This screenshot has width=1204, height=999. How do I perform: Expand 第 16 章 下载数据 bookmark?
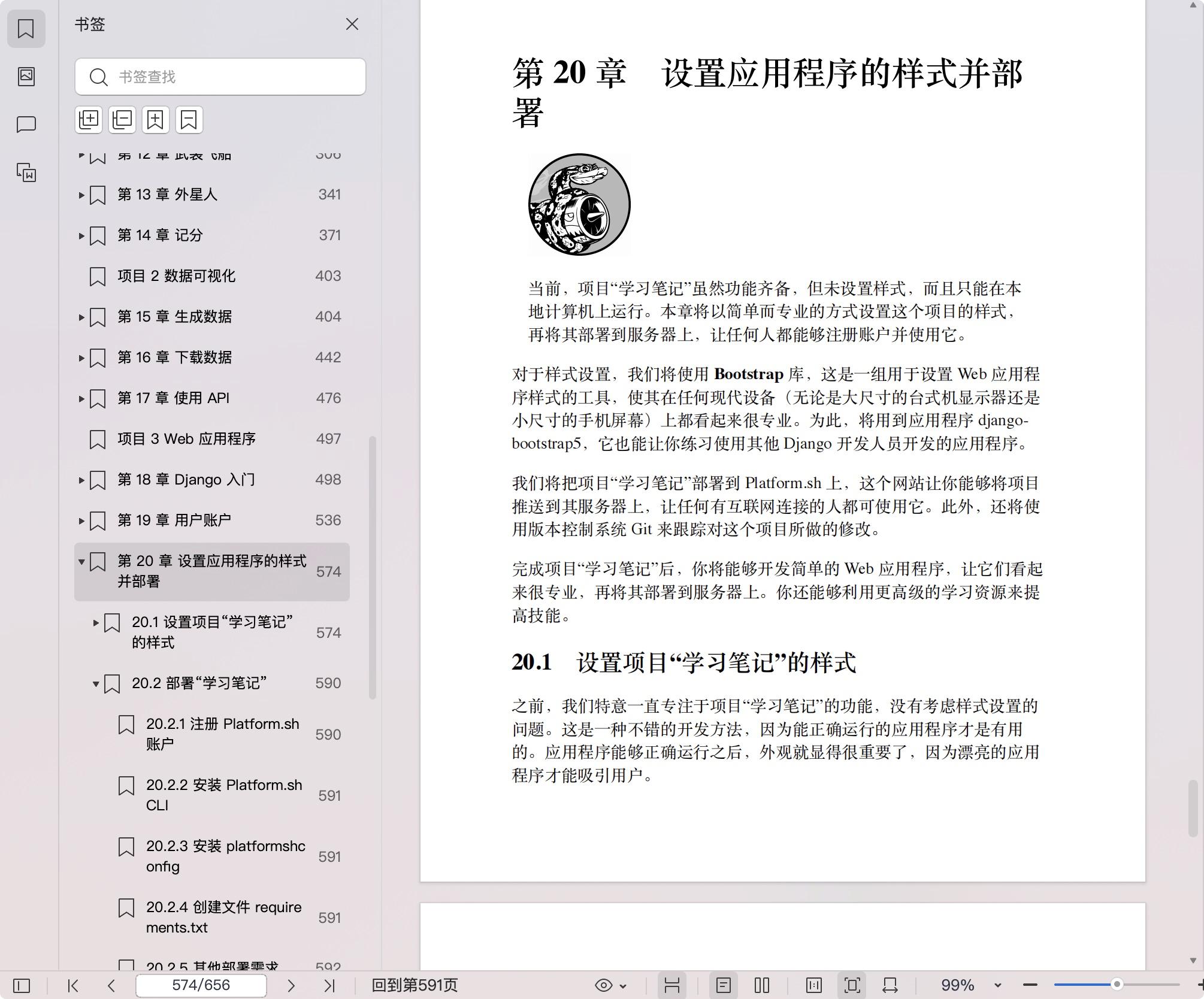(x=81, y=358)
